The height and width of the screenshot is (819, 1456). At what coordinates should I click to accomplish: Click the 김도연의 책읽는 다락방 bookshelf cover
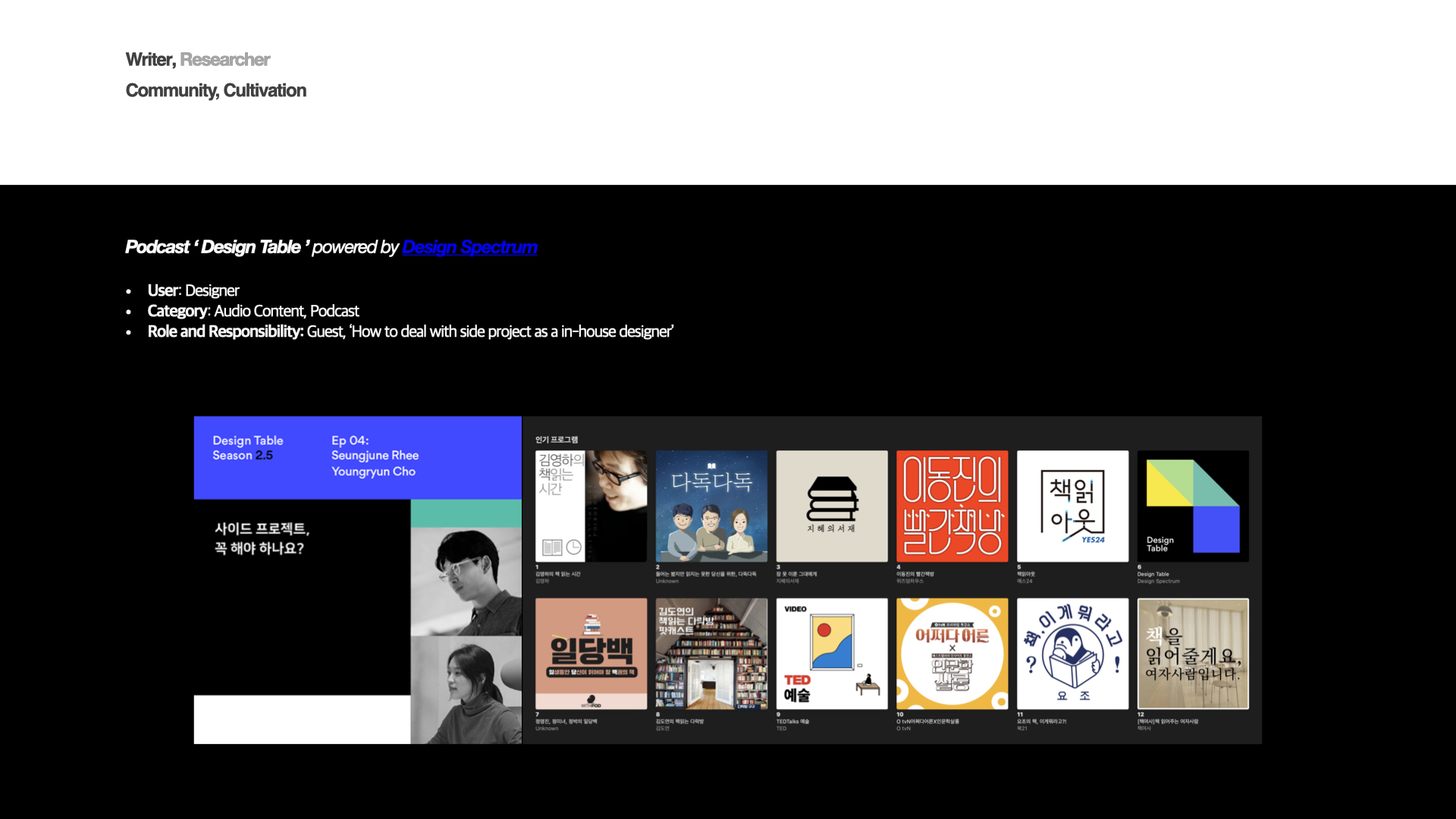[711, 654]
